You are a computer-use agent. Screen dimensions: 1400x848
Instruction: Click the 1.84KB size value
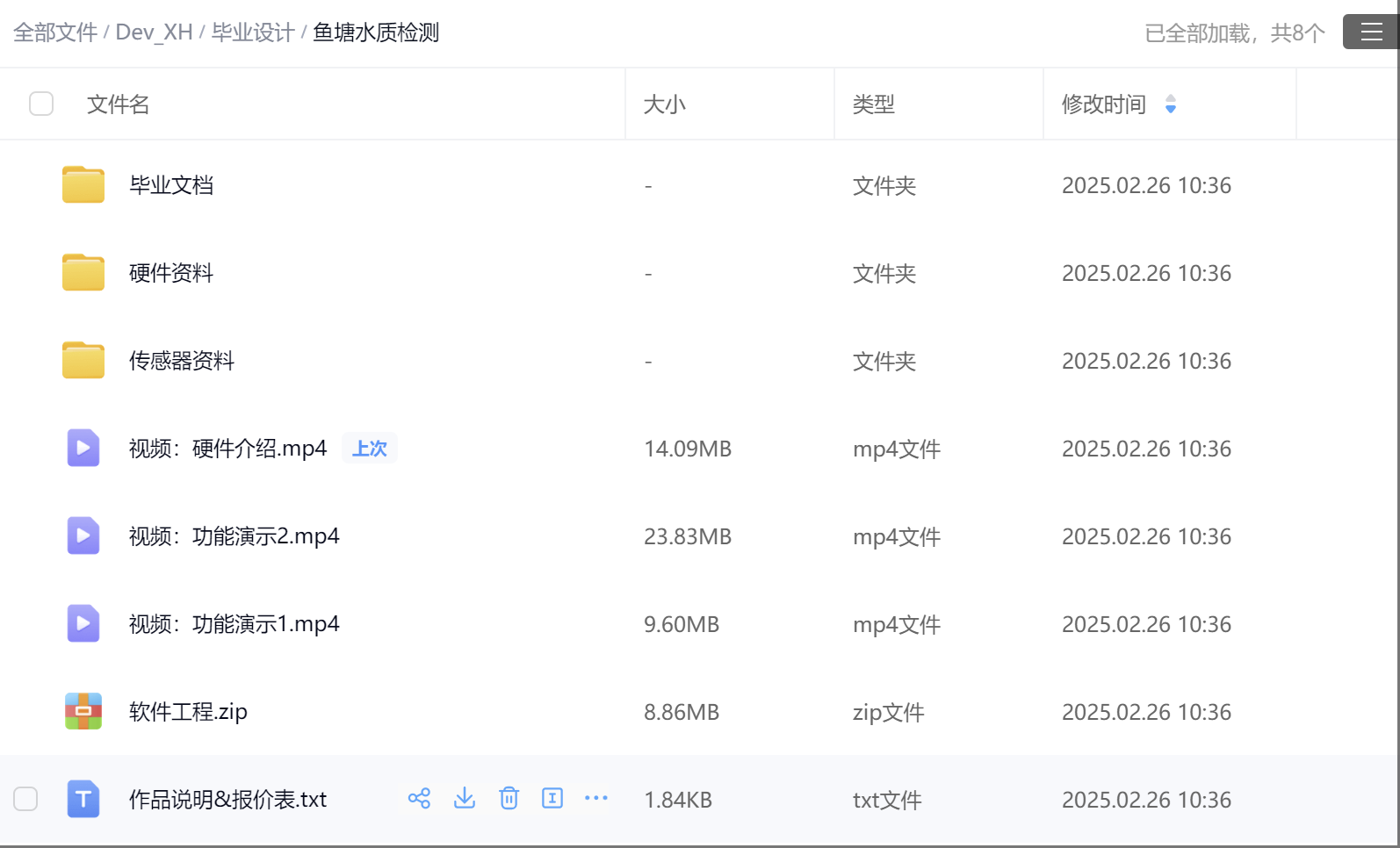pyautogui.click(x=678, y=800)
